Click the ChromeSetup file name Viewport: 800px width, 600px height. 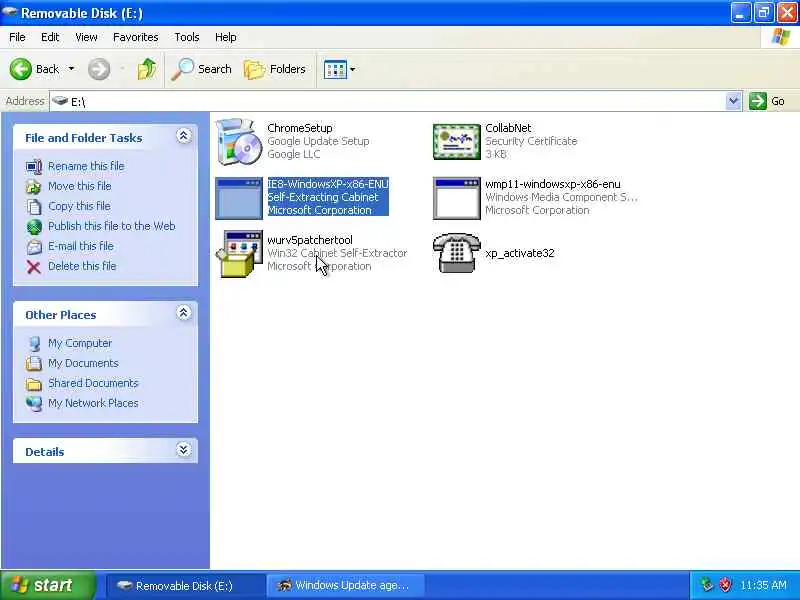coord(300,128)
